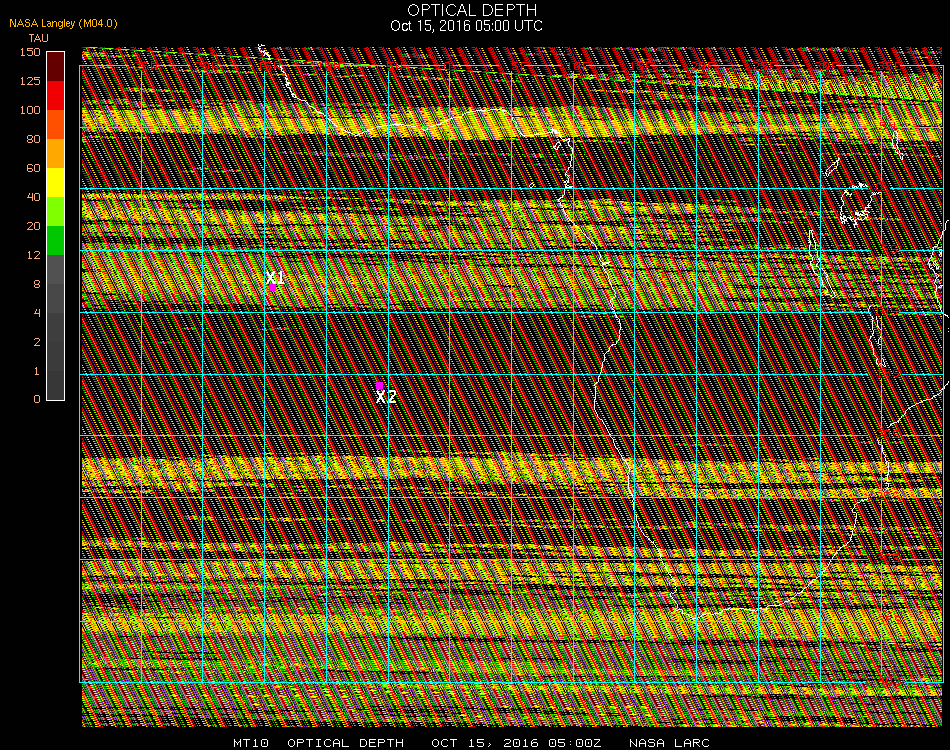Click the '4' colorbar tick label
This screenshot has height=750, width=950.
(37, 313)
